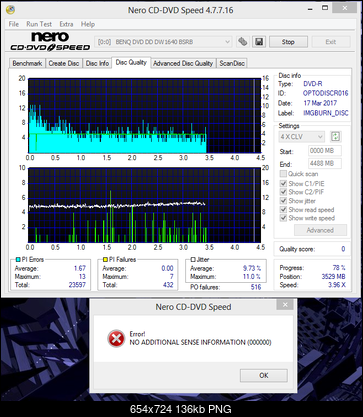This screenshot has width=363, height=417.
Task: Maximize the Nero CD-DVD Speed window
Action: point(325,8)
